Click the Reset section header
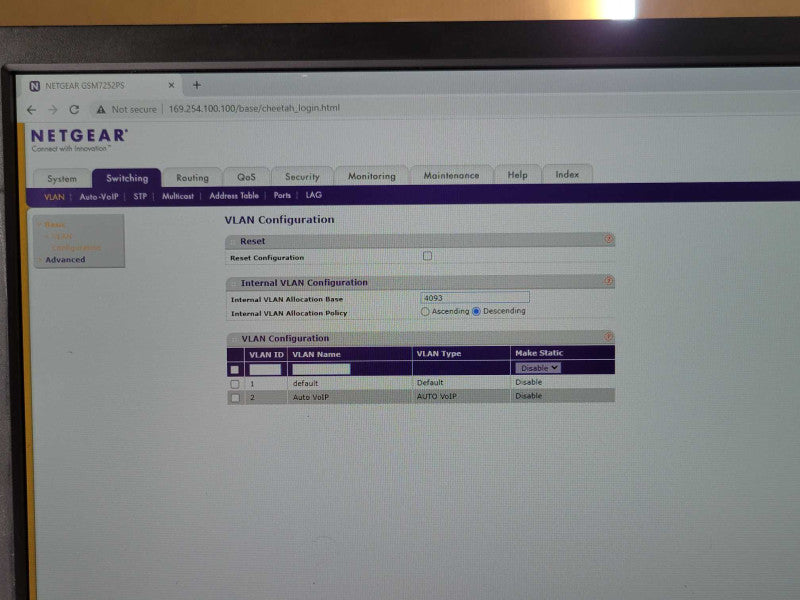Screen dimensions: 800x600 click(420, 241)
